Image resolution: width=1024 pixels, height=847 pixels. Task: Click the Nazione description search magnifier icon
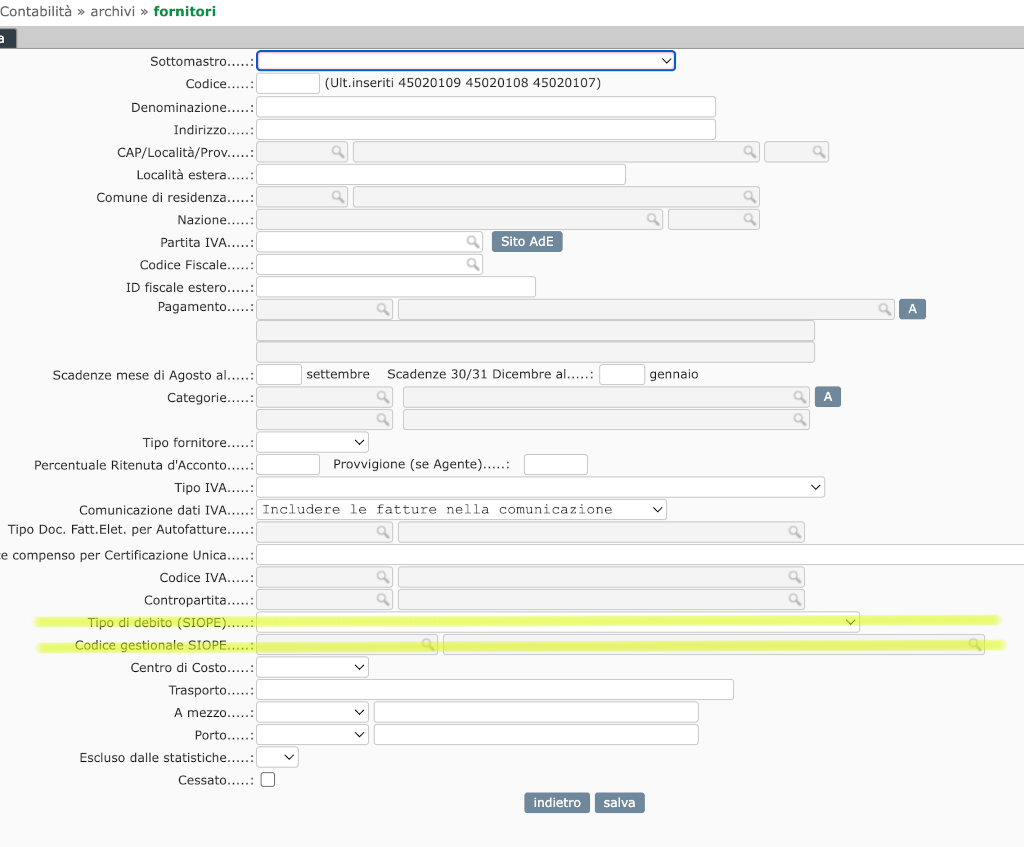[652, 219]
